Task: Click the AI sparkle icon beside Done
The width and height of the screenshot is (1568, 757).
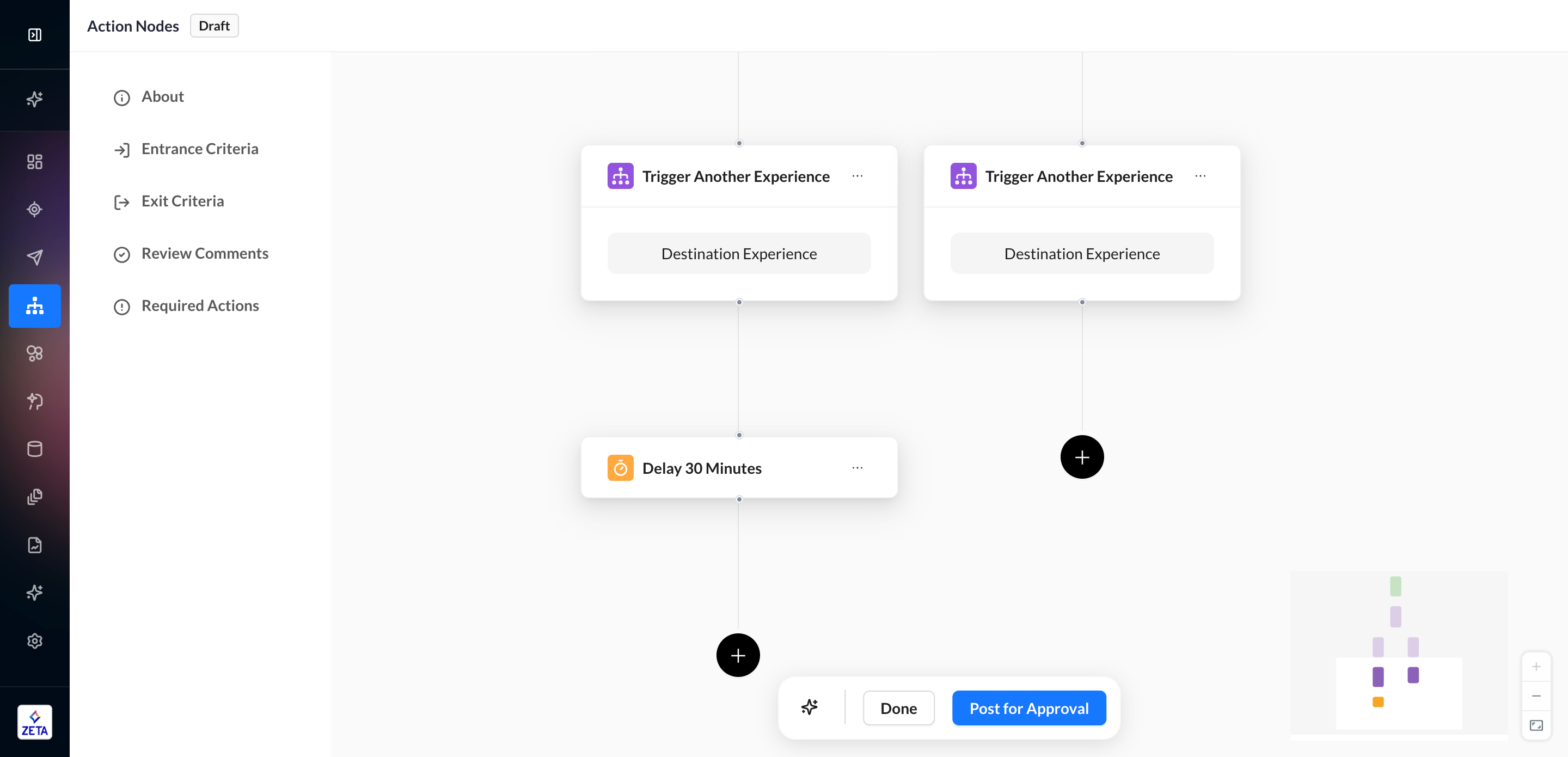Action: (x=809, y=707)
